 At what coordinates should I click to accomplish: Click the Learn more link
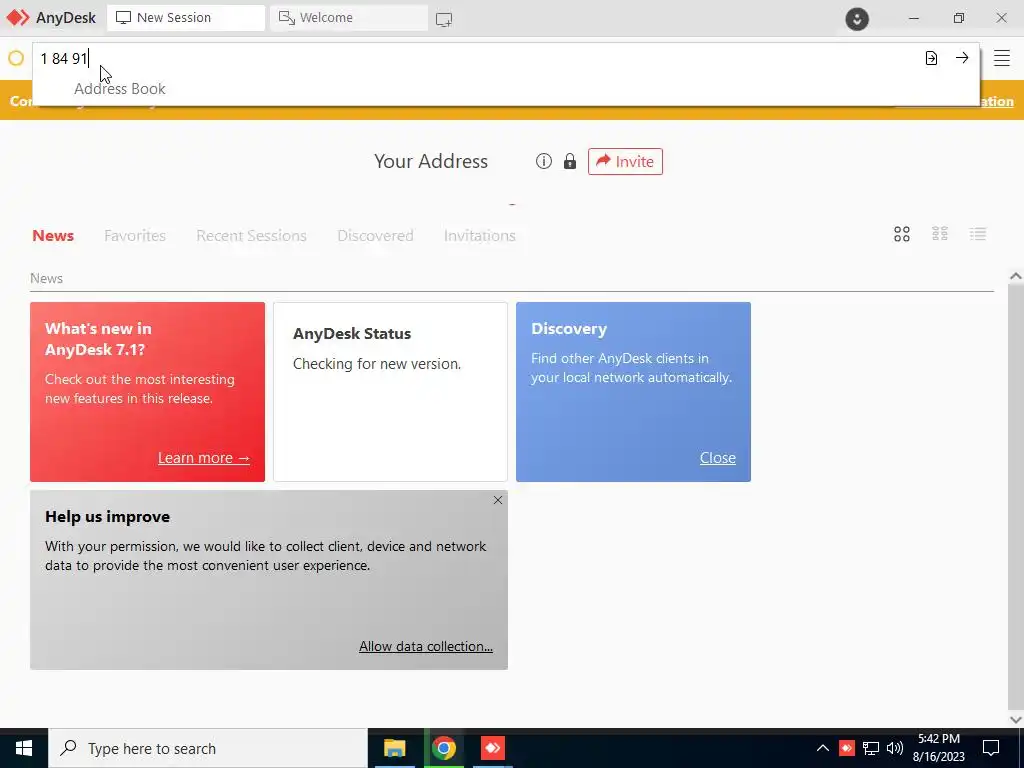(x=204, y=458)
